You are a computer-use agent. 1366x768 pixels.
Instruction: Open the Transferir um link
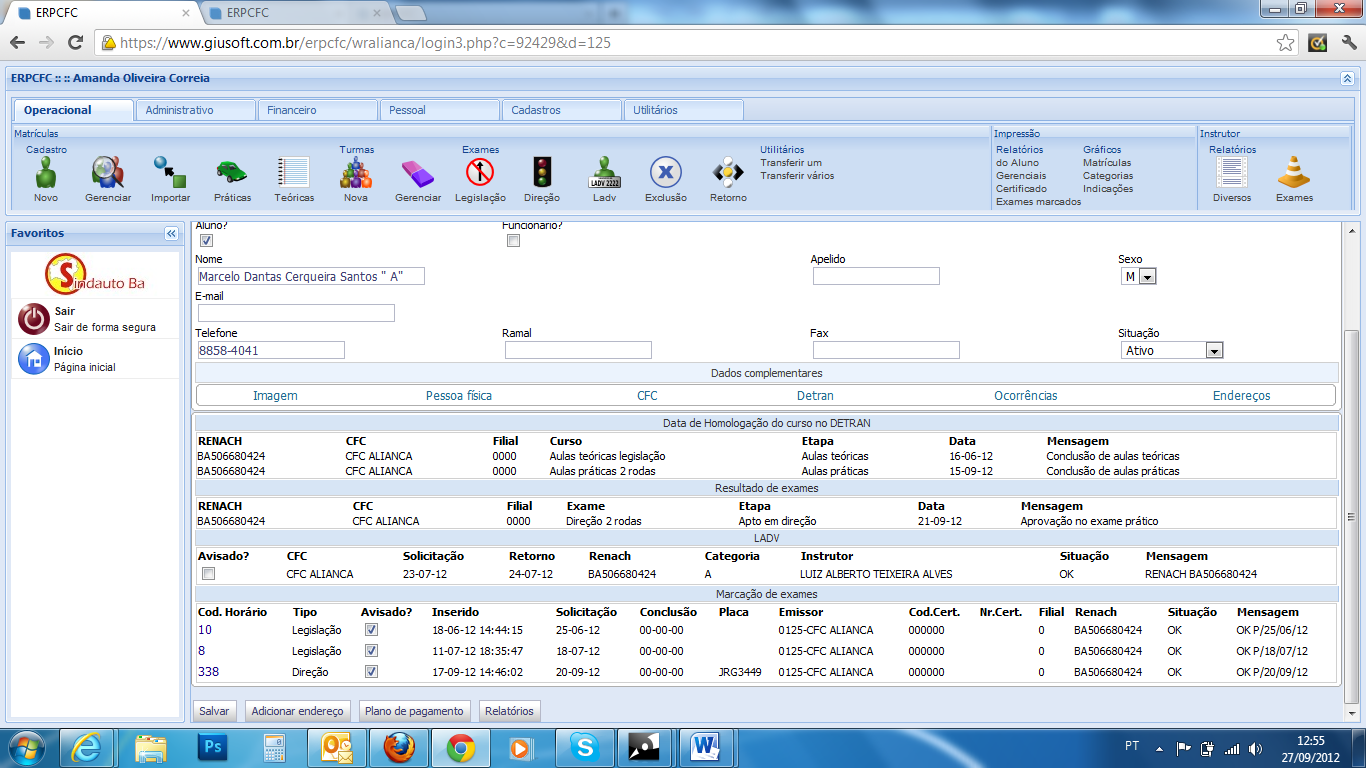tap(791, 163)
